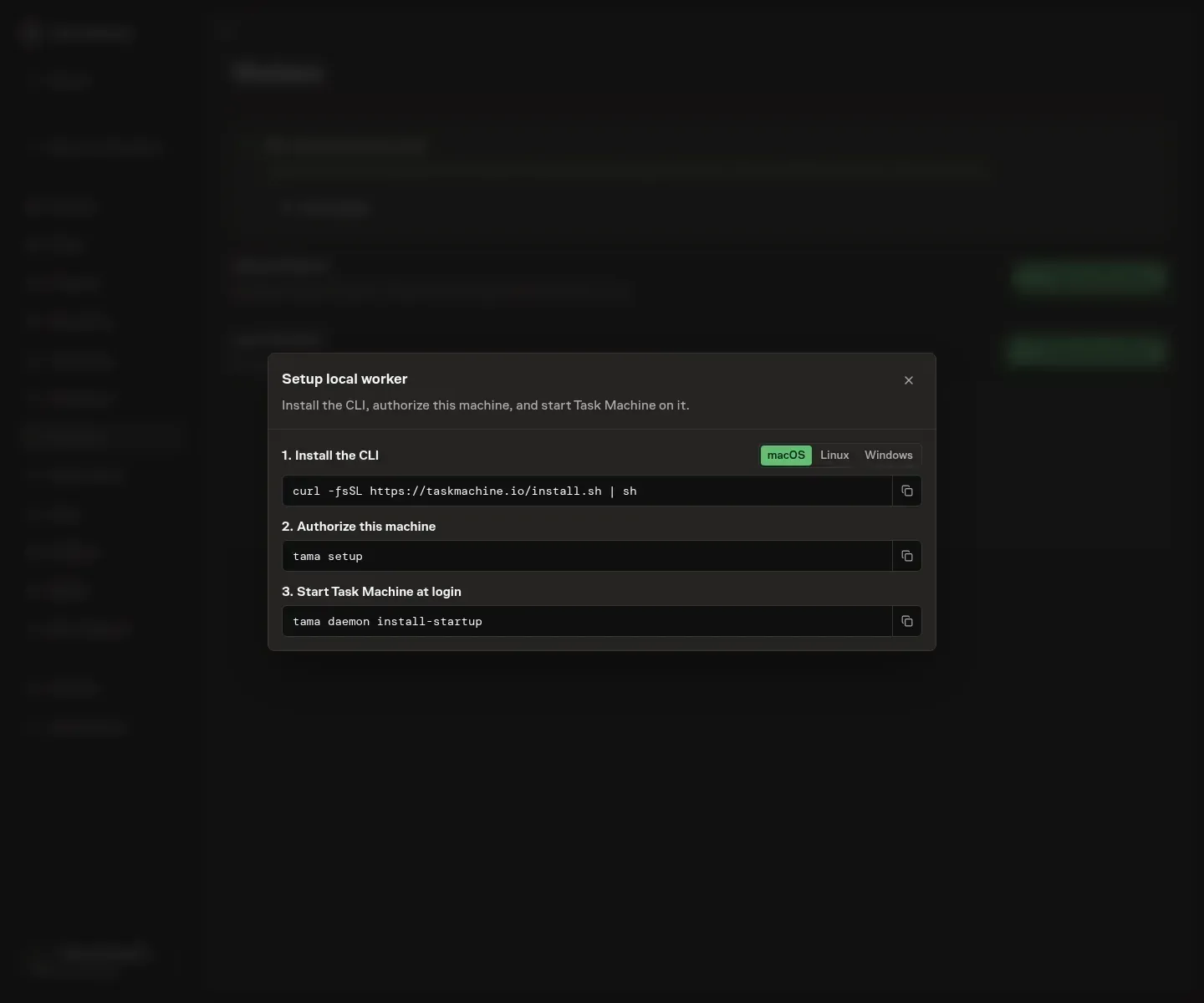Click the 'tama setup' command text

[x=328, y=557]
